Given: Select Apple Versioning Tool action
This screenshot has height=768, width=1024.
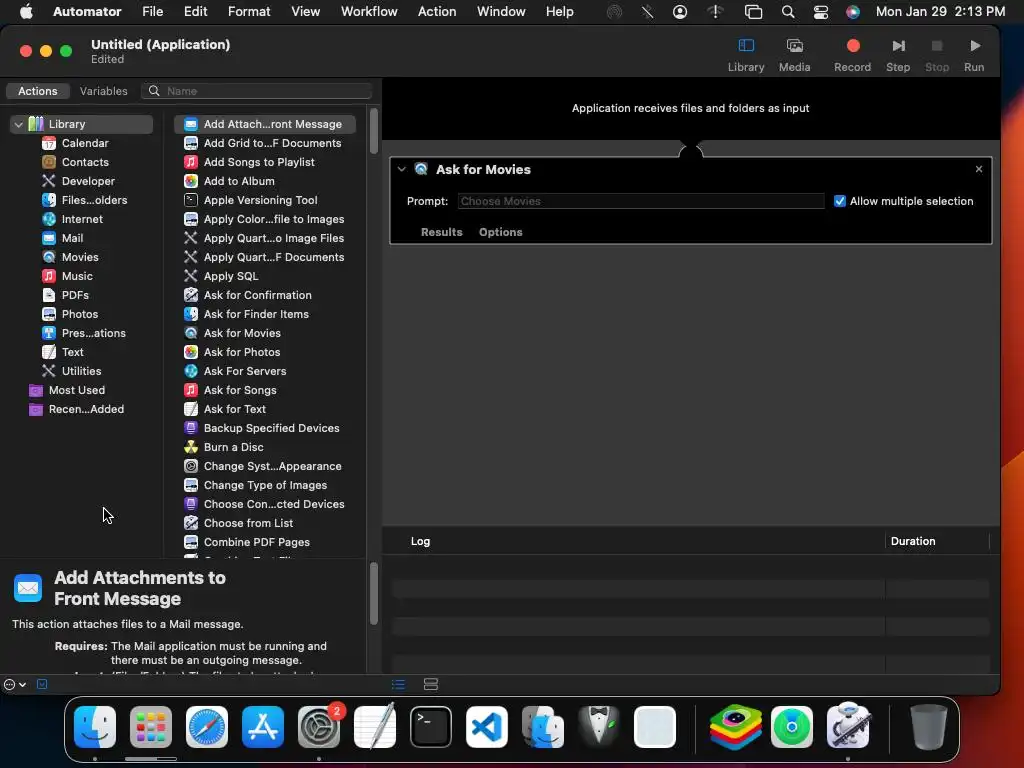Looking at the screenshot, I should (260, 200).
